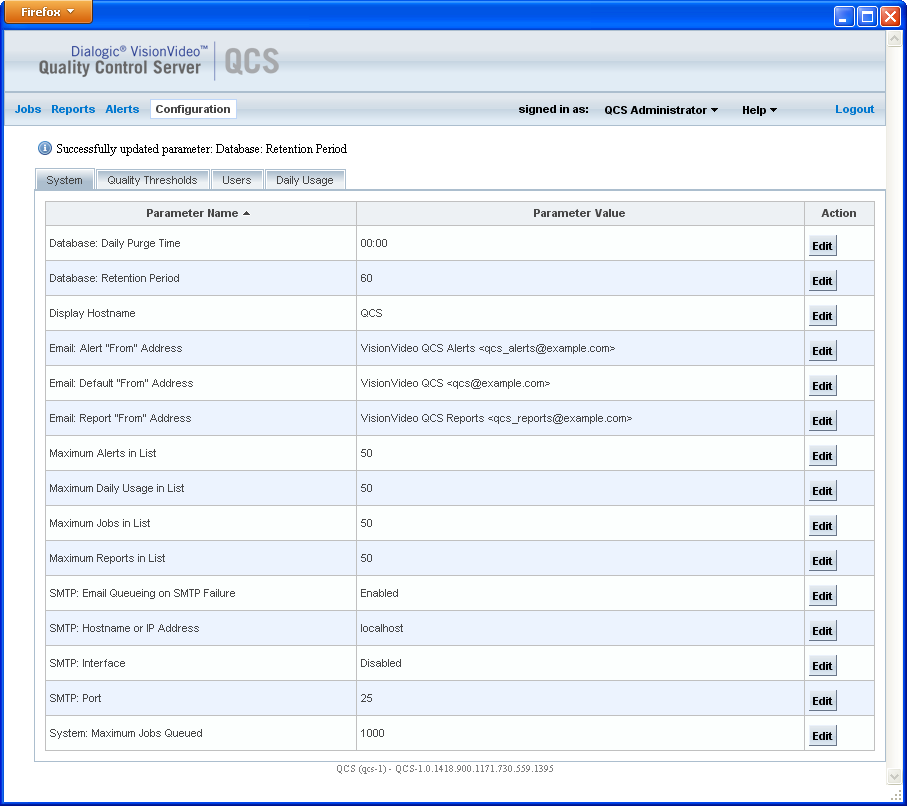Open the Firefox menu button
The image size is (907, 806).
[46, 12]
